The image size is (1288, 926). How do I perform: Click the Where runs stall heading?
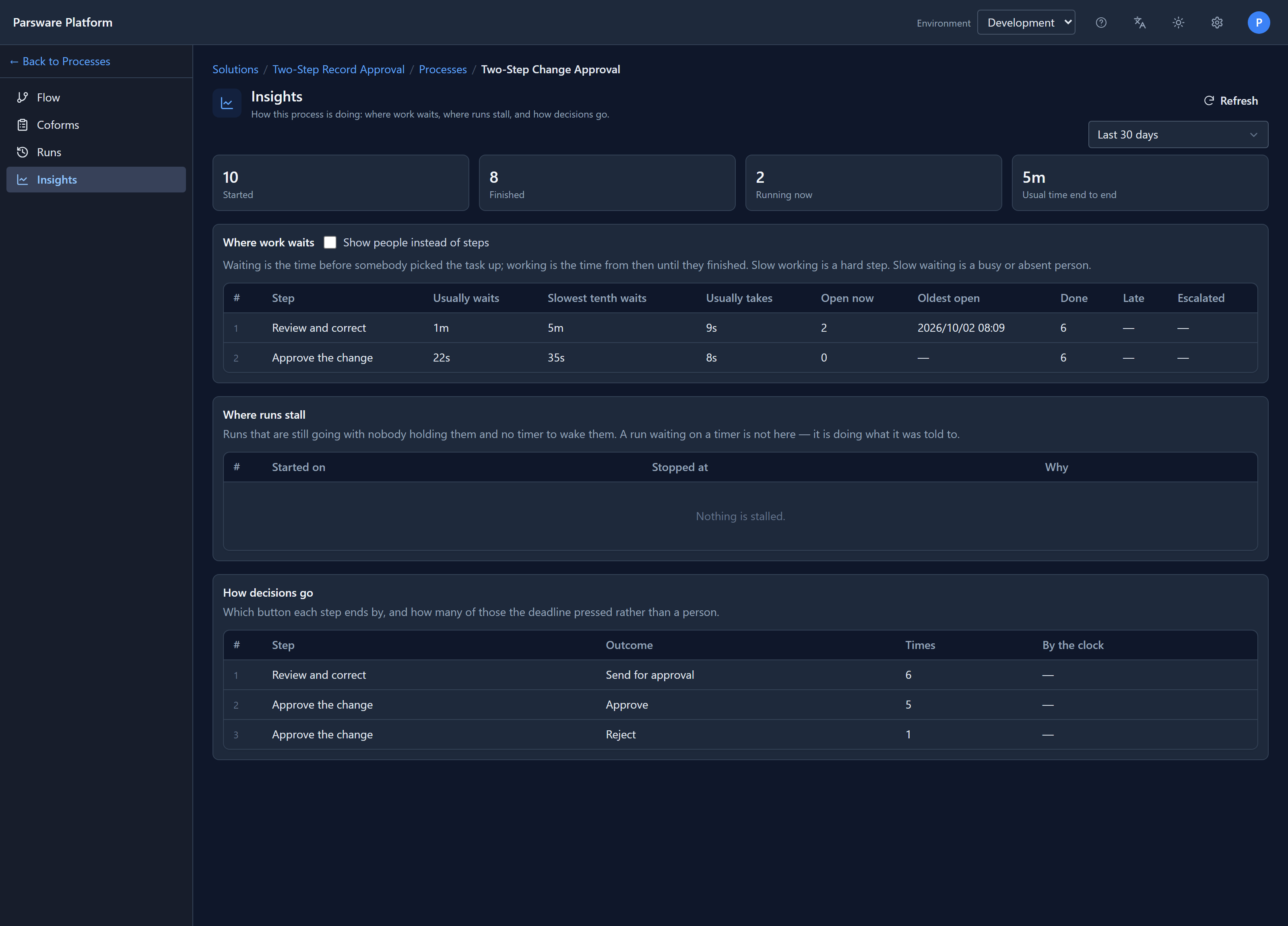click(x=264, y=415)
